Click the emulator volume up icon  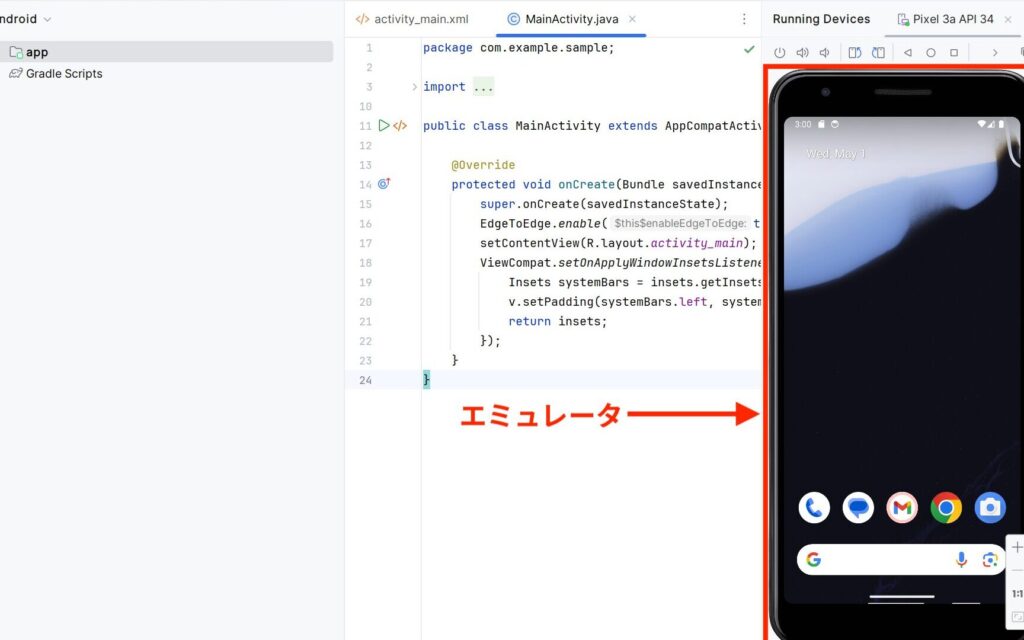tap(802, 53)
